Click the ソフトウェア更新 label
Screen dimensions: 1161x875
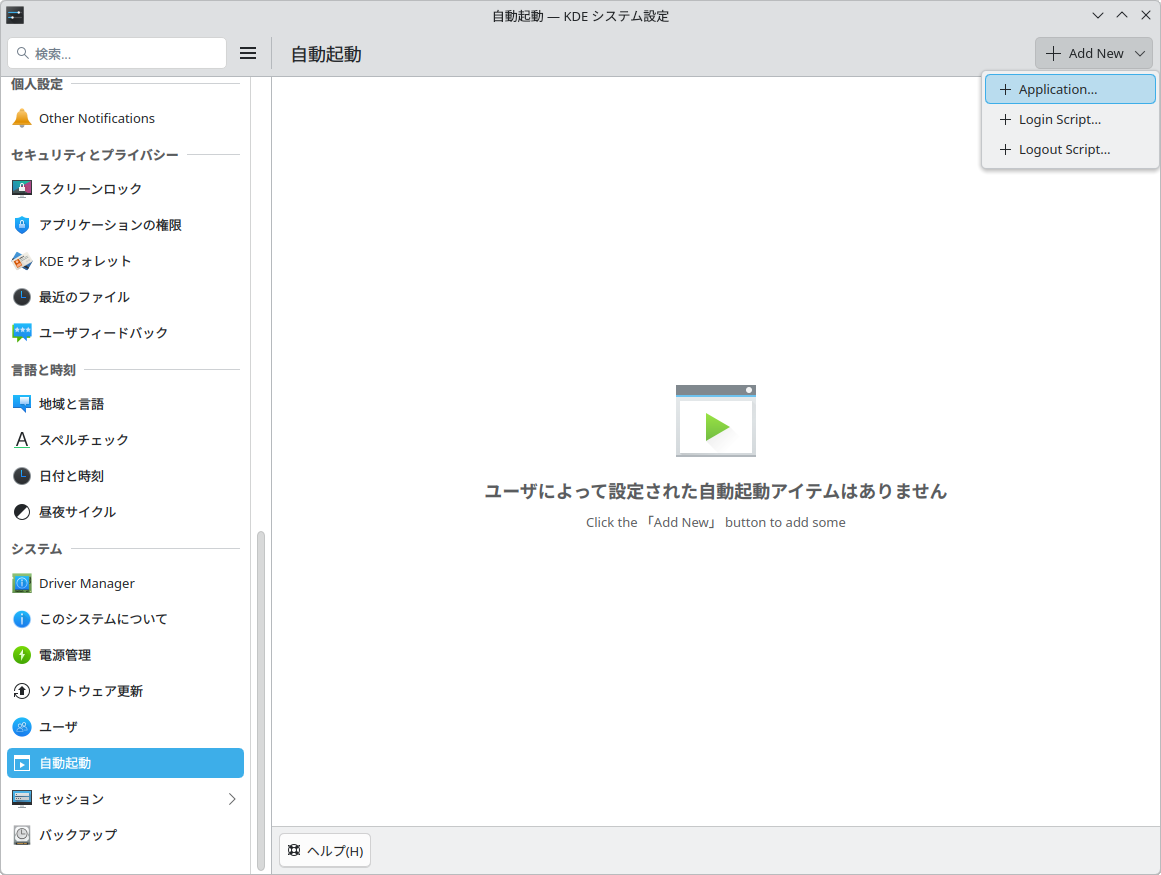tap(91, 691)
